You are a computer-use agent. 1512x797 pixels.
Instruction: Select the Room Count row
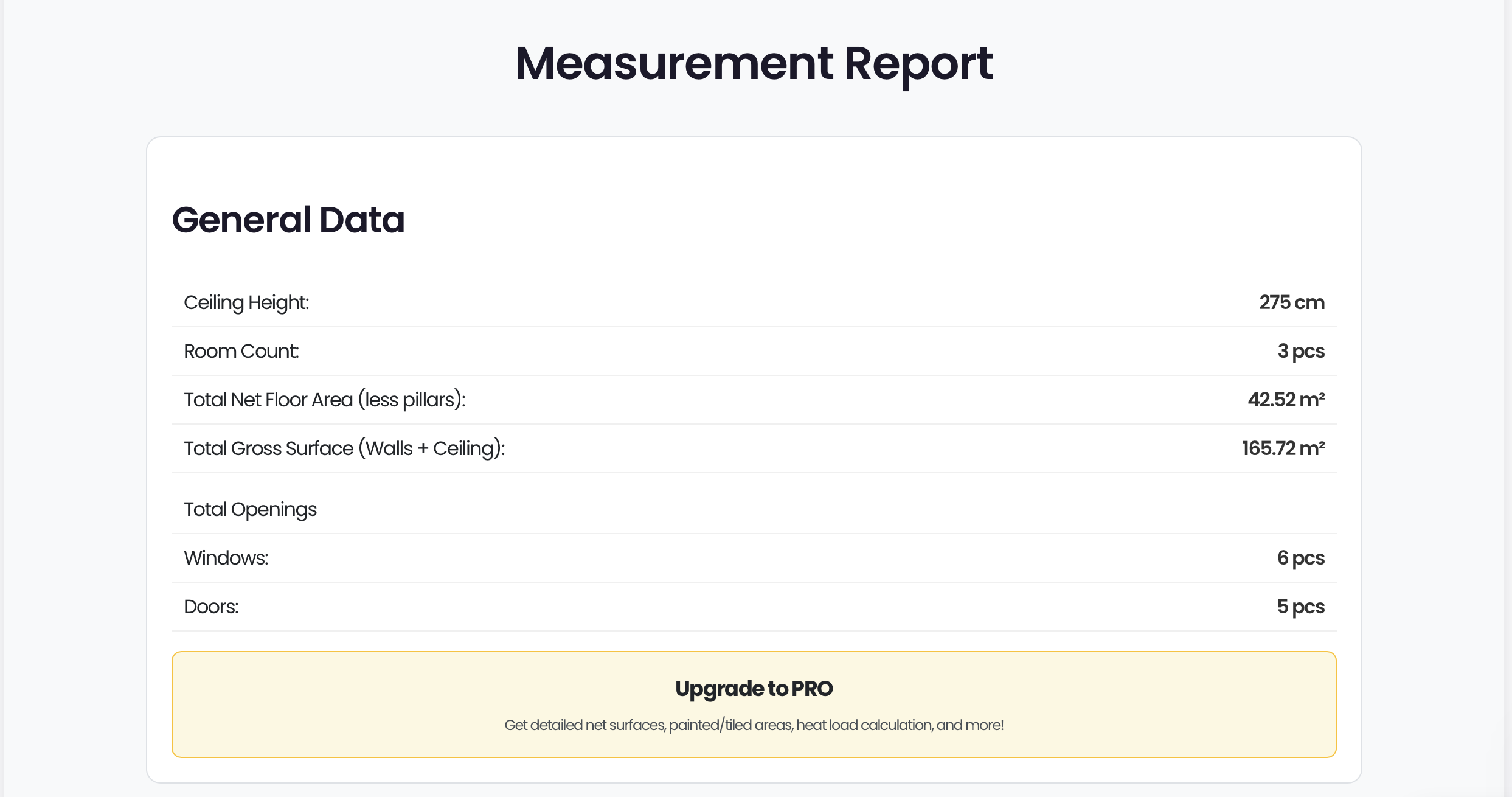pyautogui.click(x=754, y=351)
